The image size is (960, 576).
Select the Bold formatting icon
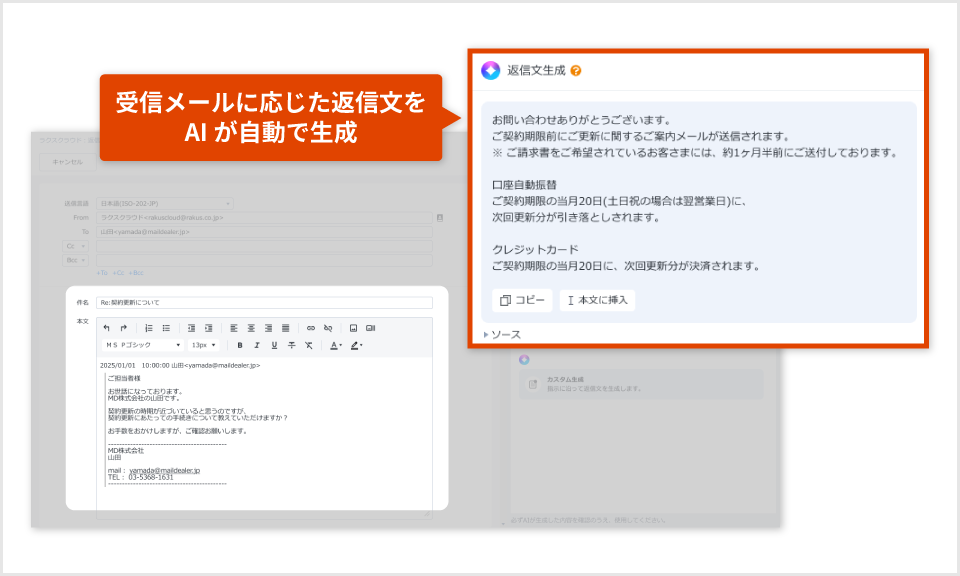point(239,346)
